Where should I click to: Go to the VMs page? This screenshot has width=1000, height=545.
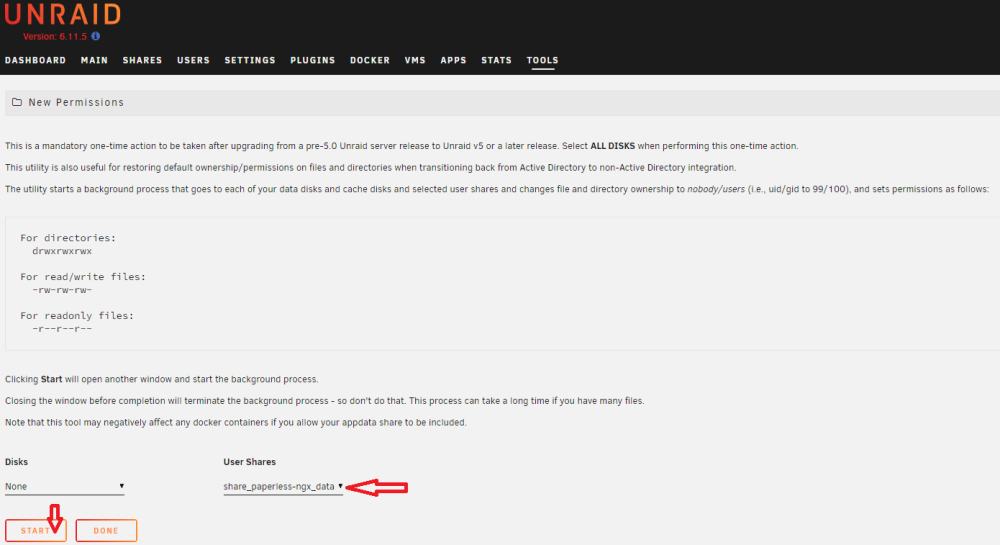pos(415,60)
